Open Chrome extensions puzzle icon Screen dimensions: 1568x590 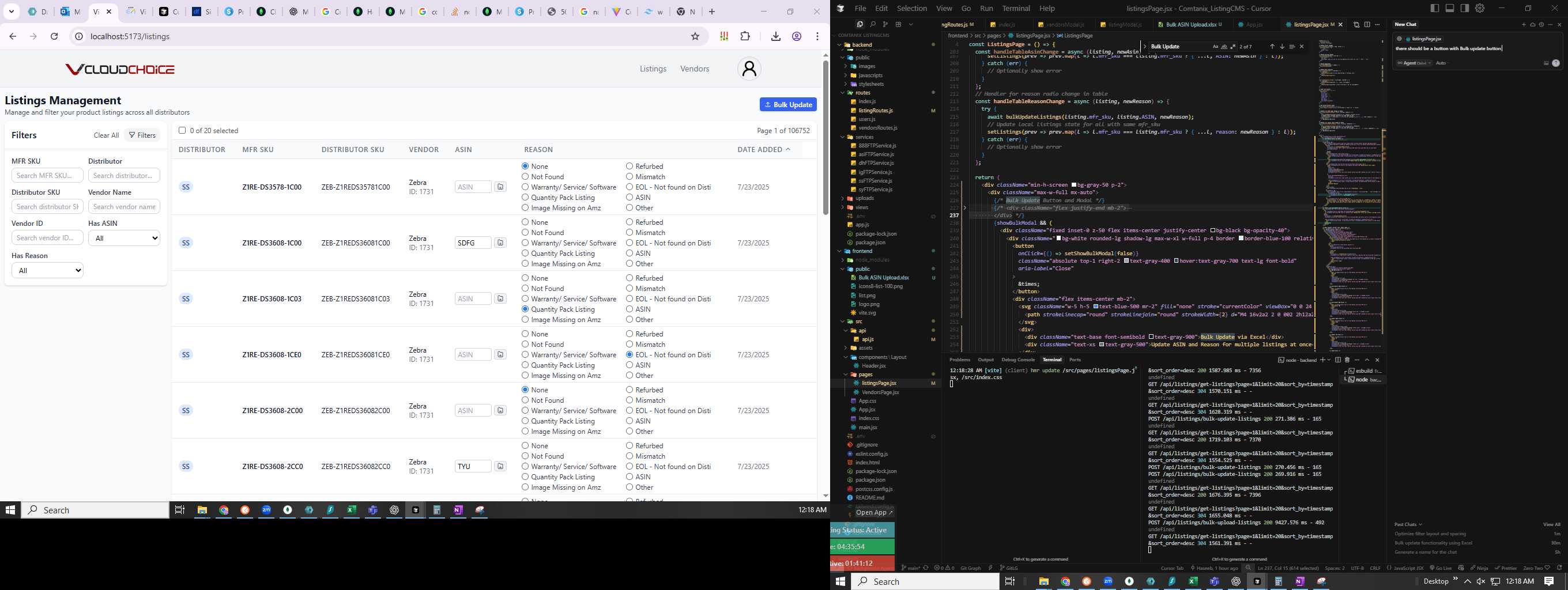click(x=745, y=36)
